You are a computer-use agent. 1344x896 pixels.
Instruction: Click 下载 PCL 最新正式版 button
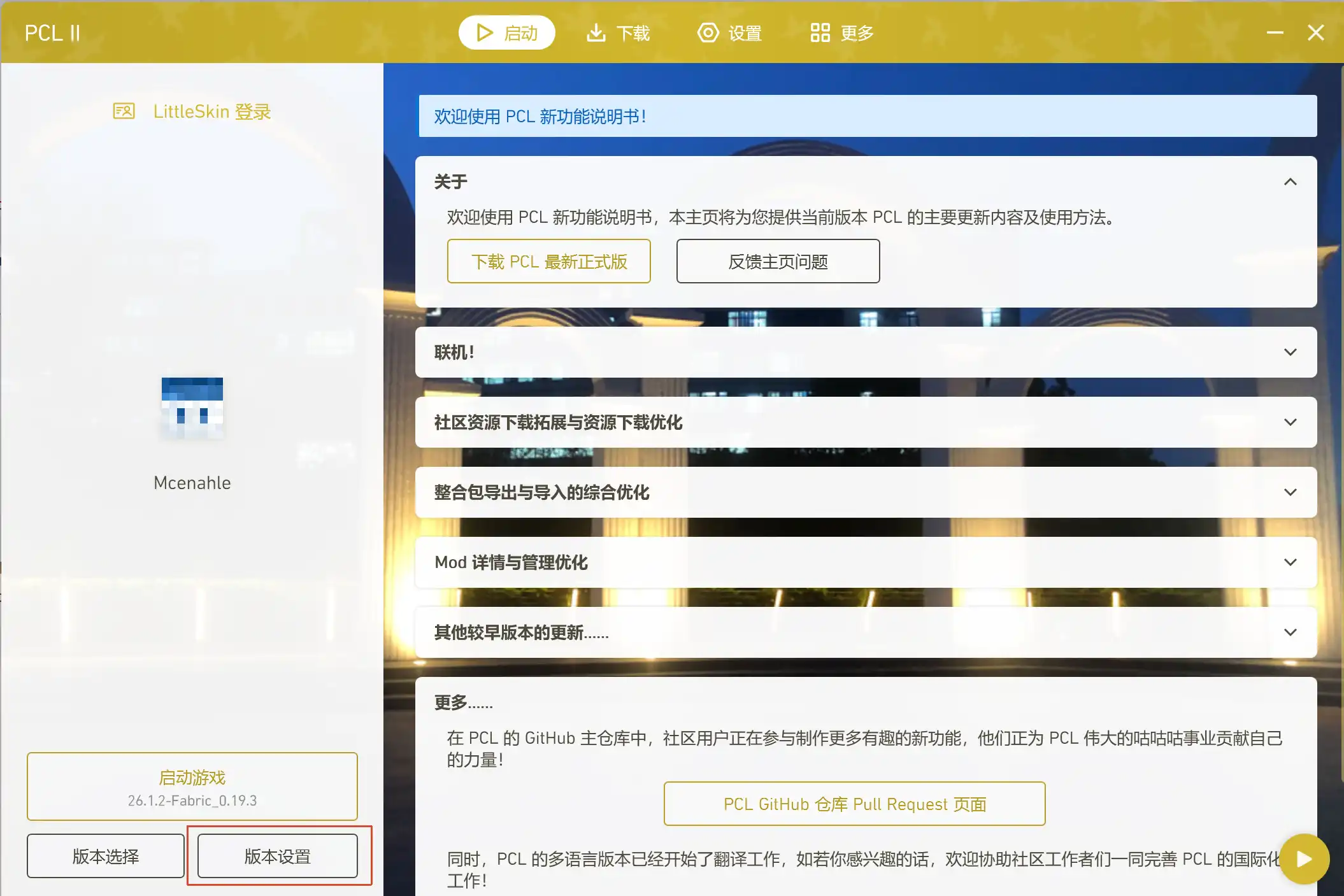549,261
